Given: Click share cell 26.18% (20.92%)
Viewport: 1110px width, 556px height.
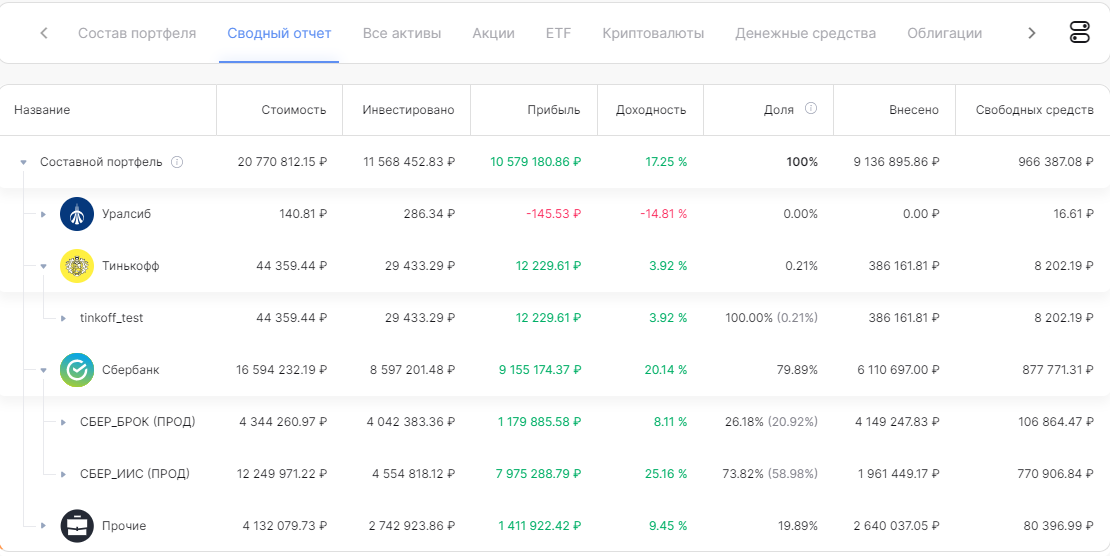Looking at the screenshot, I should click(x=772, y=422).
